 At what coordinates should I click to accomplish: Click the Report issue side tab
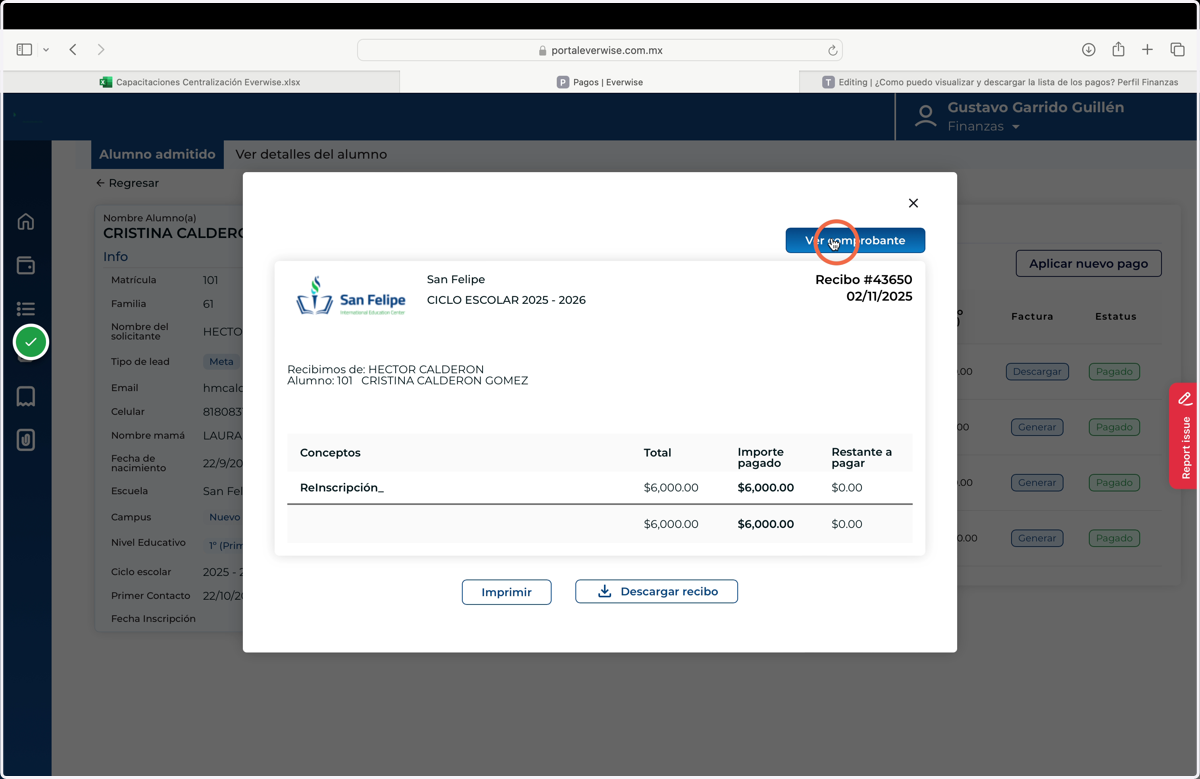[1184, 436]
